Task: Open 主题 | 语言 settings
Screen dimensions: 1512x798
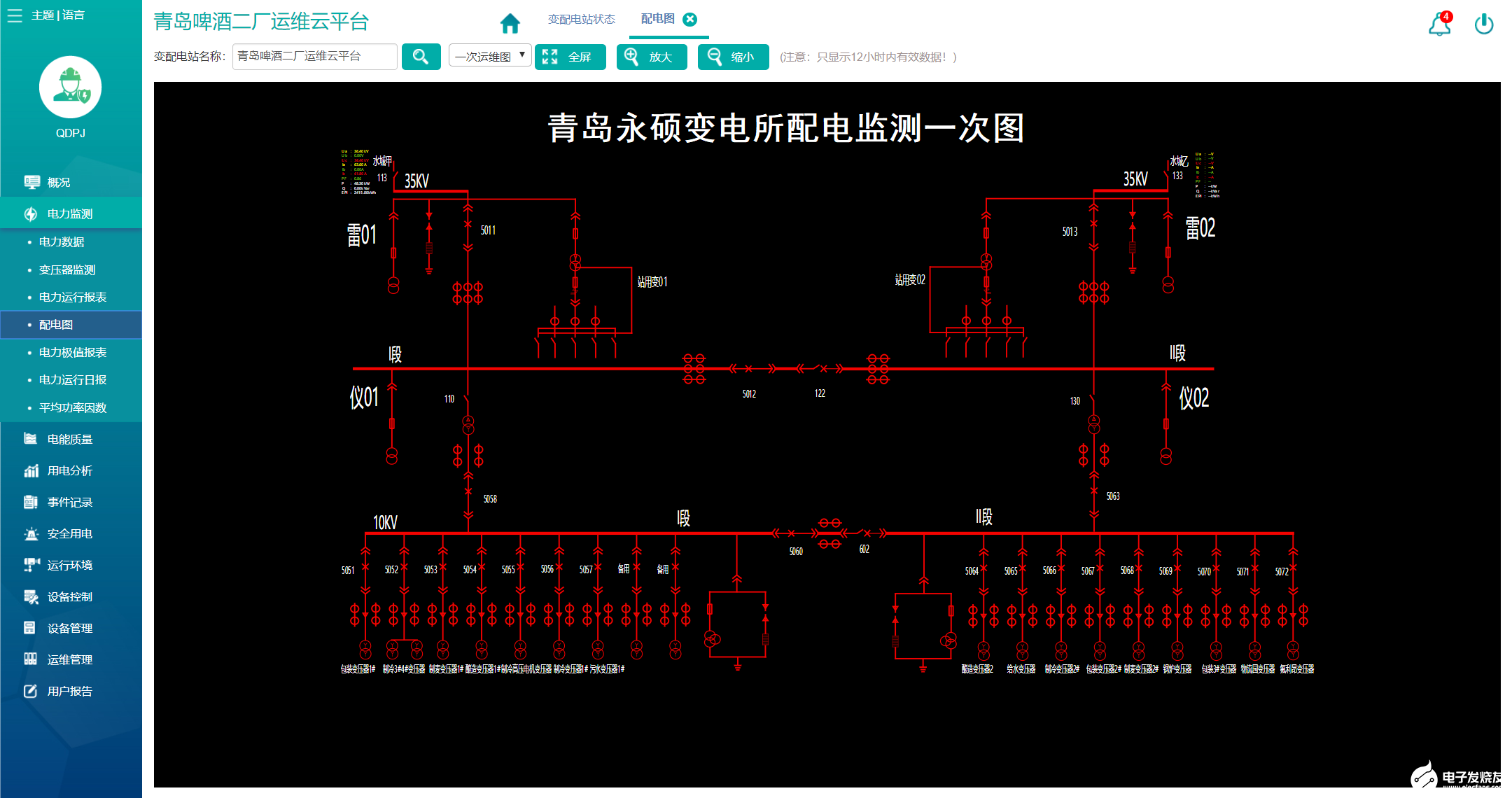Action: (x=58, y=15)
